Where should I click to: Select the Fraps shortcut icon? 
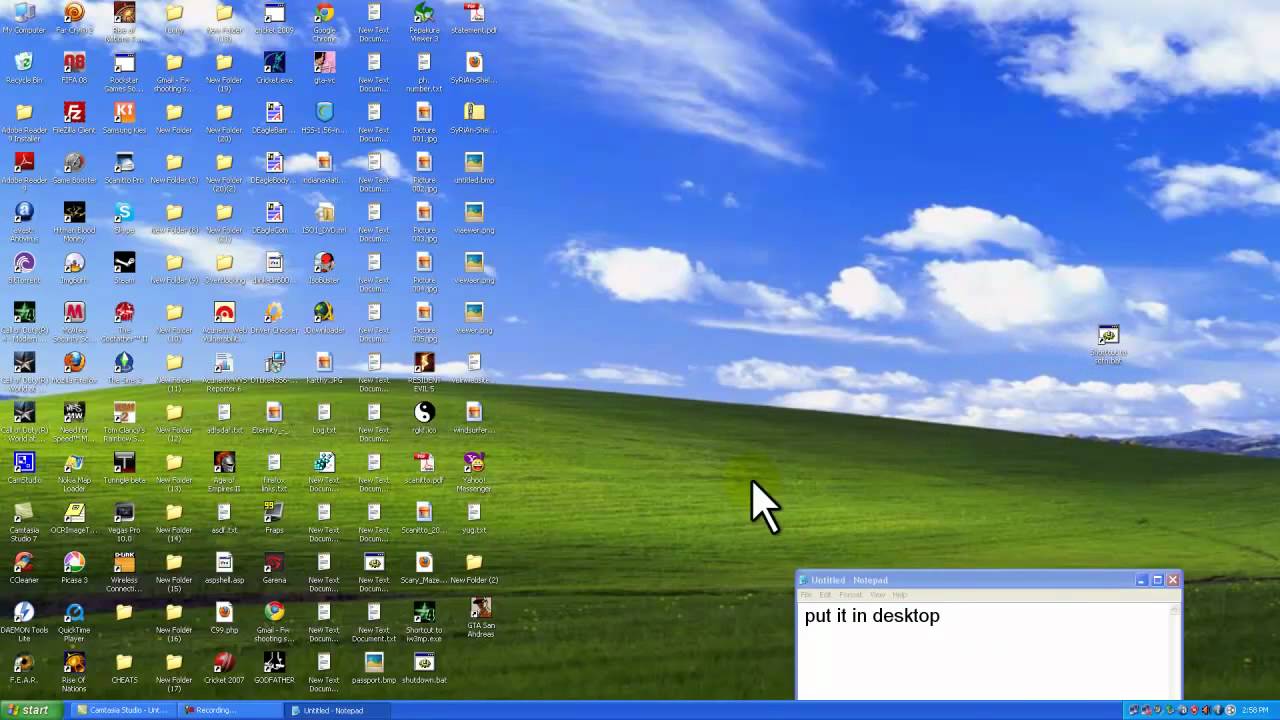pyautogui.click(x=274, y=519)
